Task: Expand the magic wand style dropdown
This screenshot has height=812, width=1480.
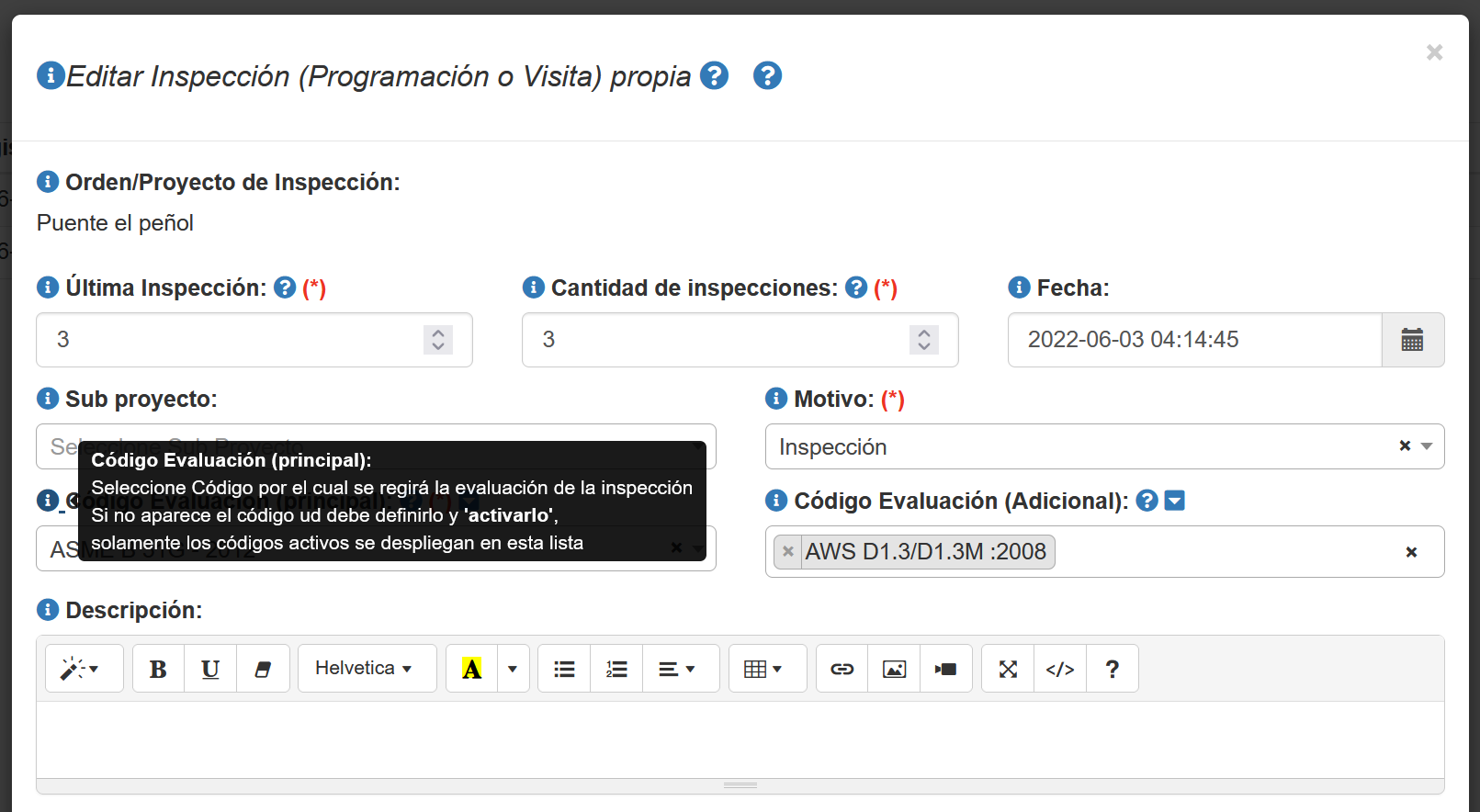Action: coord(83,669)
